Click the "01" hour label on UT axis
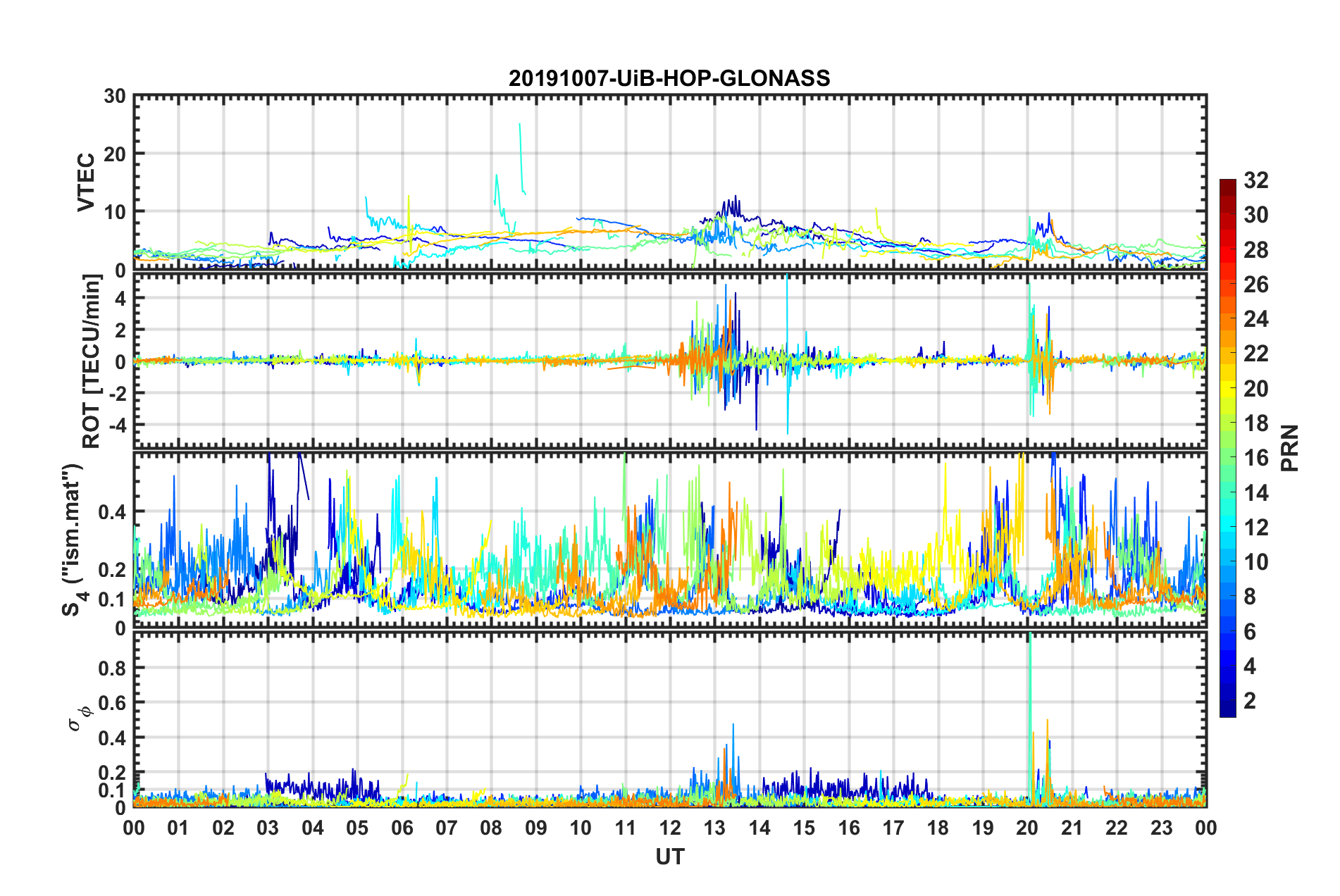Image resolution: width=1340 pixels, height=896 pixels. pos(178,828)
